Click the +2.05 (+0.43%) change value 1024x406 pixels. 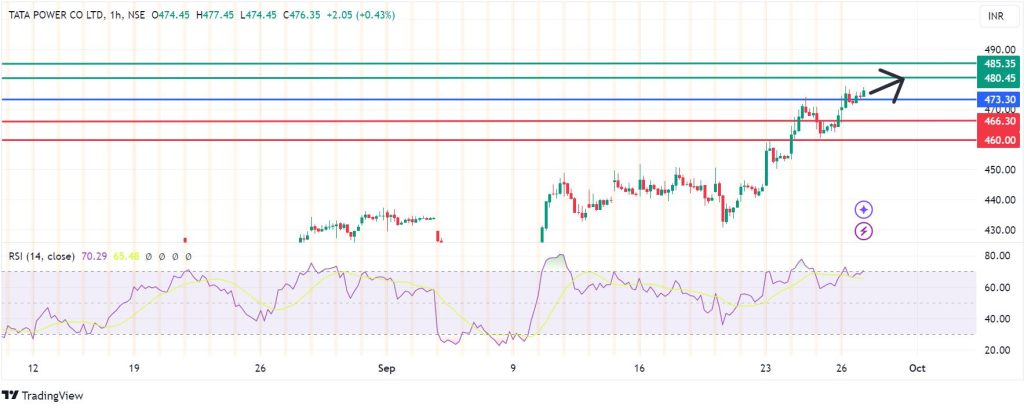[360, 15]
